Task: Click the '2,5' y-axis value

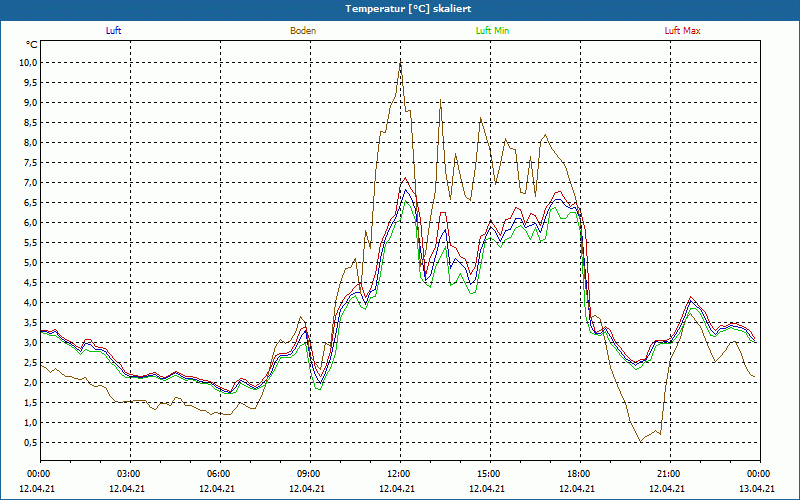Action: (x=31, y=363)
